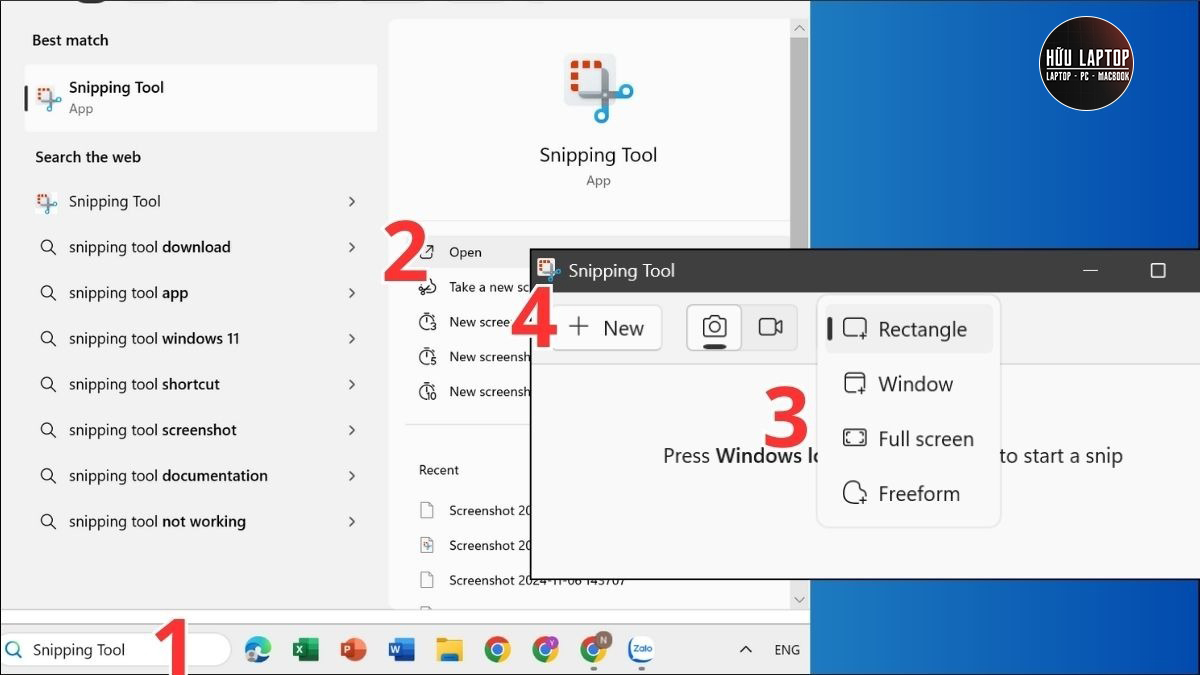
Task: Select Rectangle snipping mode
Action: [908, 329]
